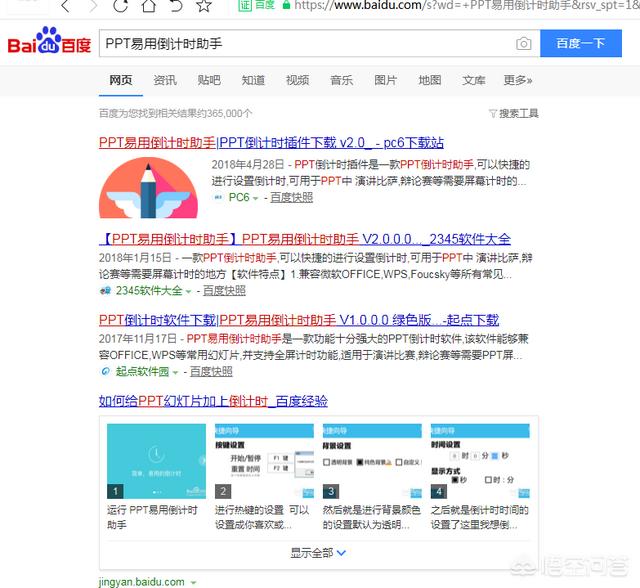Click the pencil with wings thumbnail
Viewport: 640px width, 588px height.
[x=148, y=188]
